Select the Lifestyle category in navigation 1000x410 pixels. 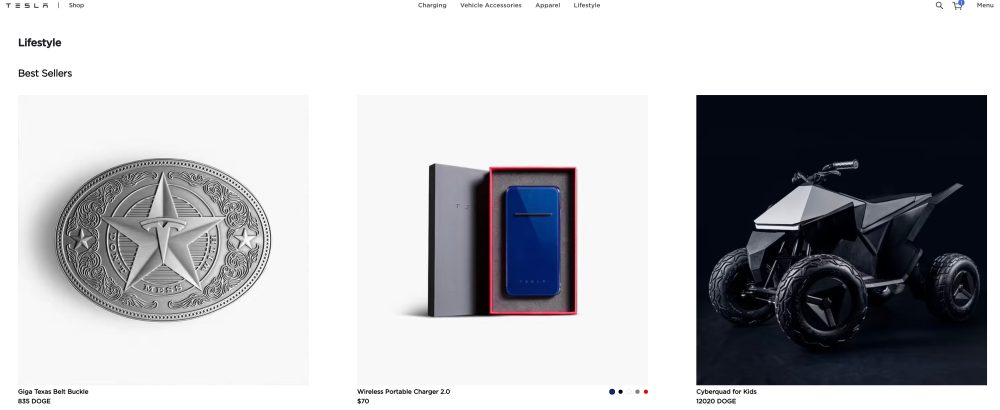586,5
